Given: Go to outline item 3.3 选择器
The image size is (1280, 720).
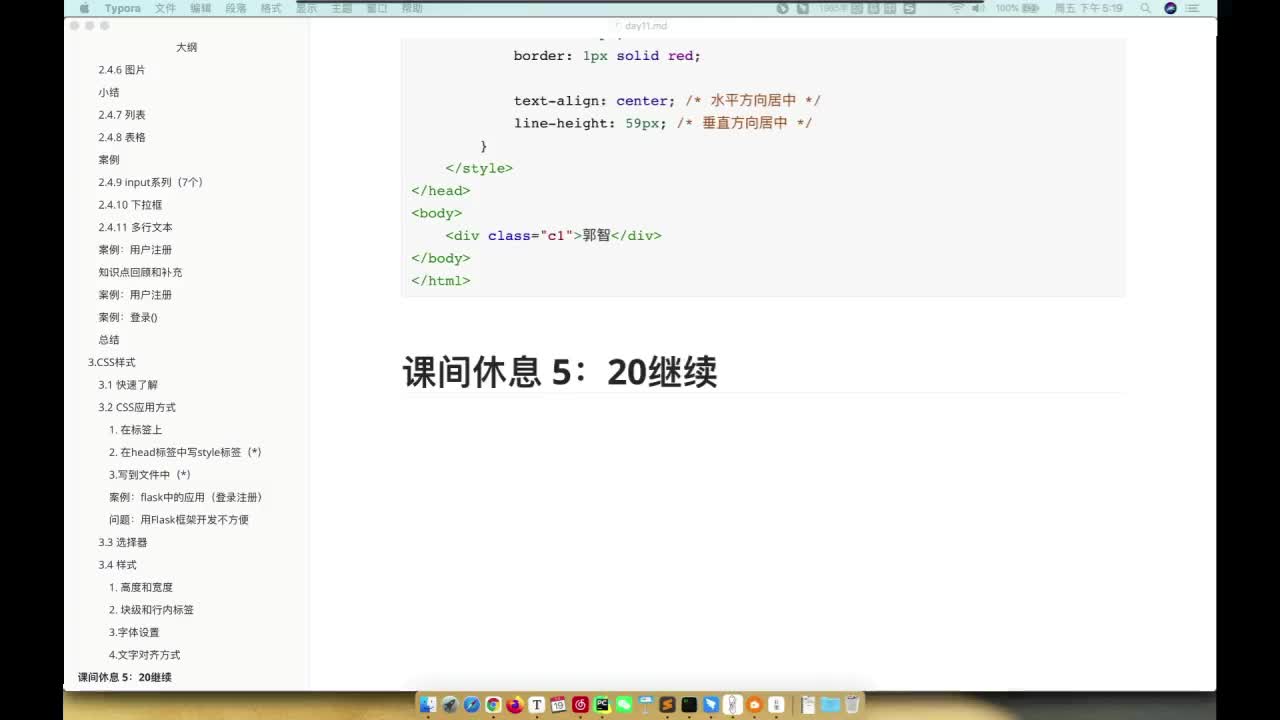Looking at the screenshot, I should pyautogui.click(x=123, y=542).
